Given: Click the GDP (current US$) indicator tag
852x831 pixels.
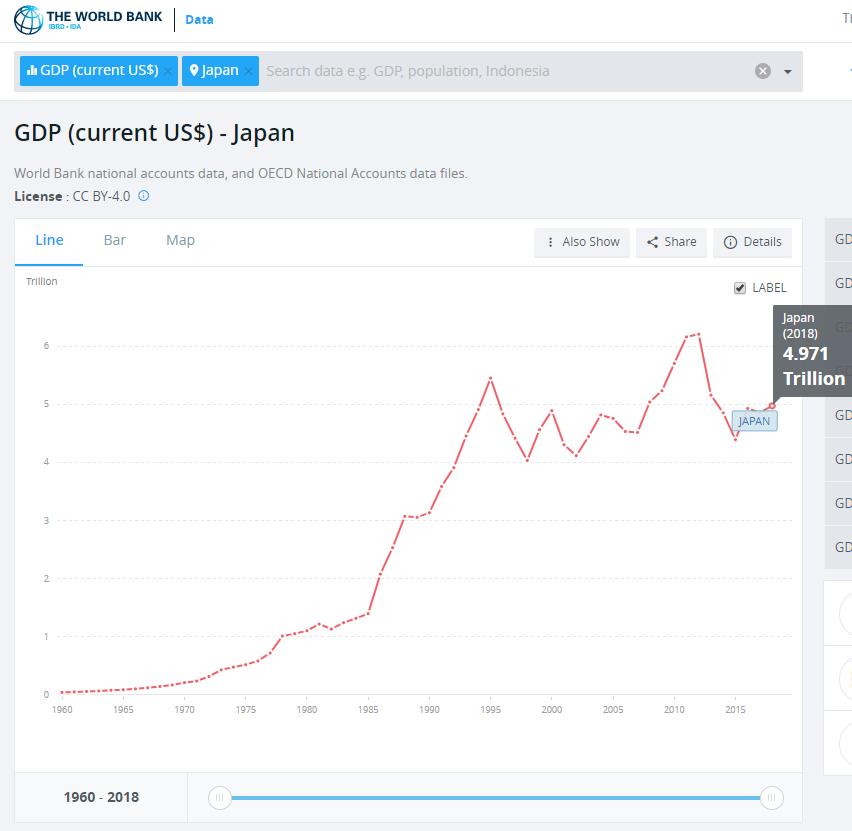Looking at the screenshot, I should [93, 71].
